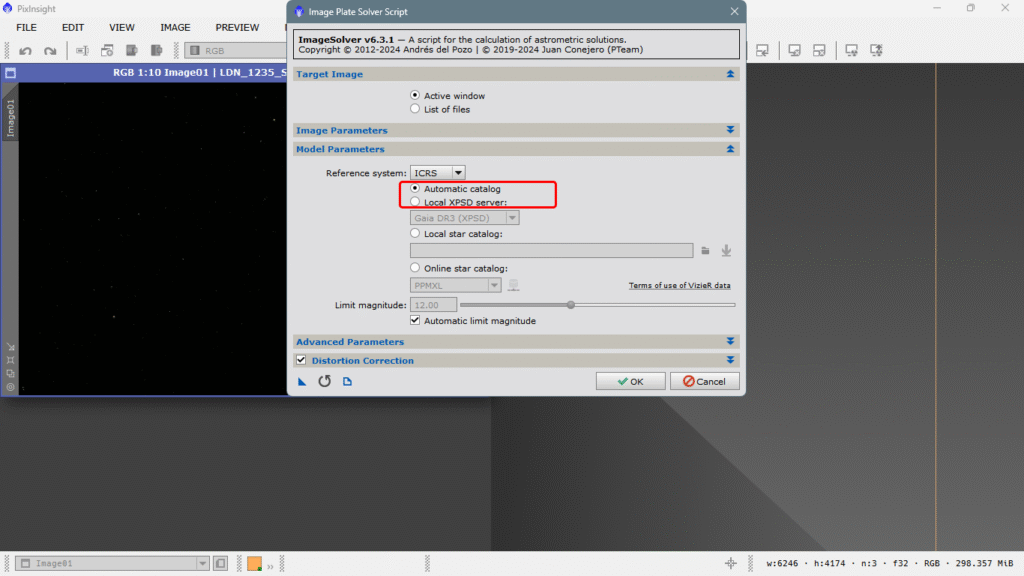Viewport: 1024px width, 576px height.
Task: Open the PREVIEW menu
Action: [x=237, y=27]
